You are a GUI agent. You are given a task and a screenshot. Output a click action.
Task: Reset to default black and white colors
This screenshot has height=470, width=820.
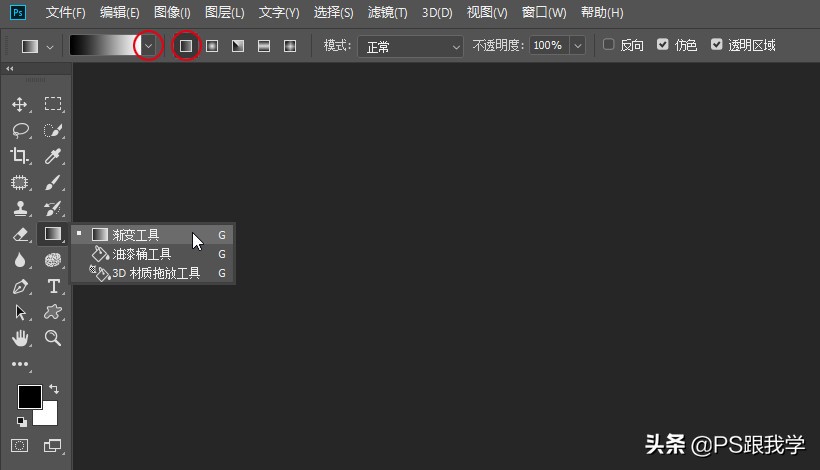coord(21,421)
